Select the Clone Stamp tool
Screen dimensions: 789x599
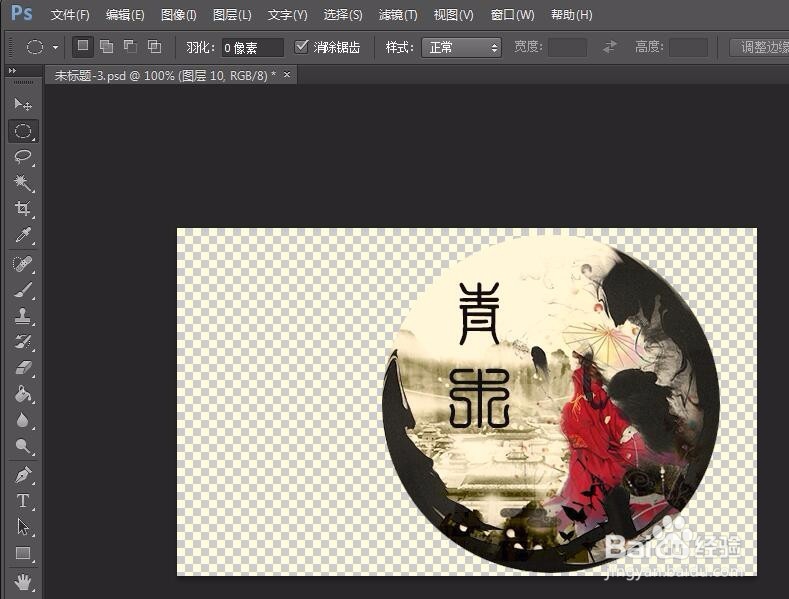click(x=23, y=316)
